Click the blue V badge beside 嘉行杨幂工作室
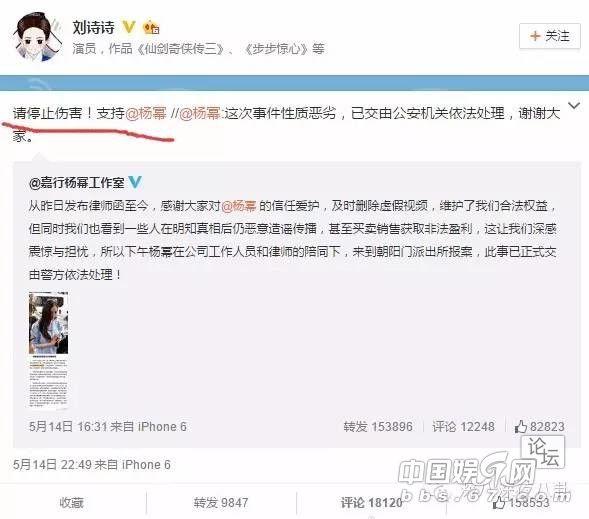The width and height of the screenshot is (589, 519). pyautogui.click(x=135, y=182)
